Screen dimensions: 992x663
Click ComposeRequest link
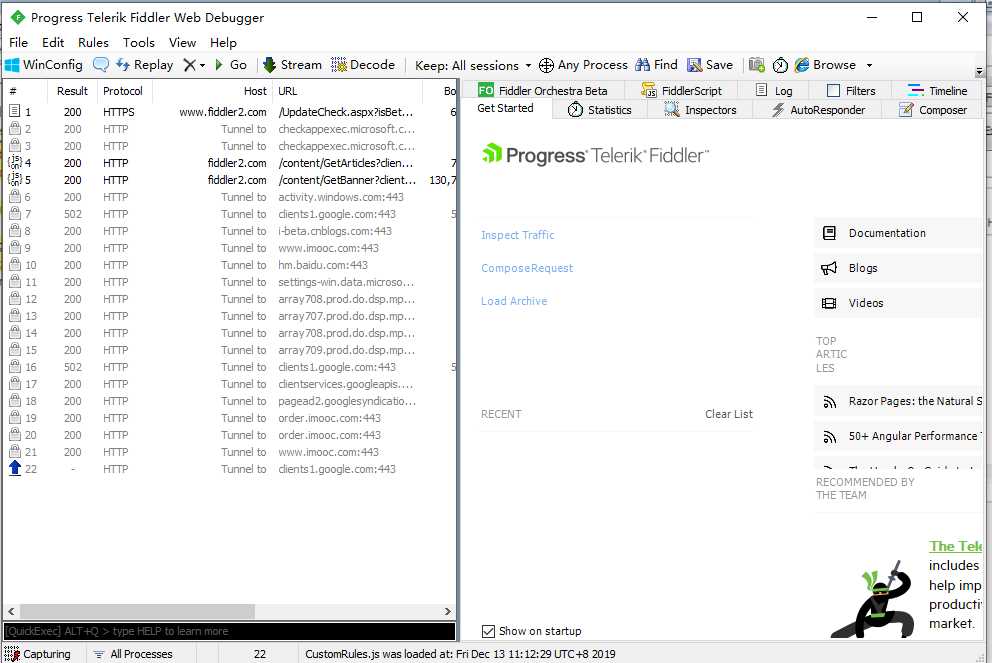point(527,268)
